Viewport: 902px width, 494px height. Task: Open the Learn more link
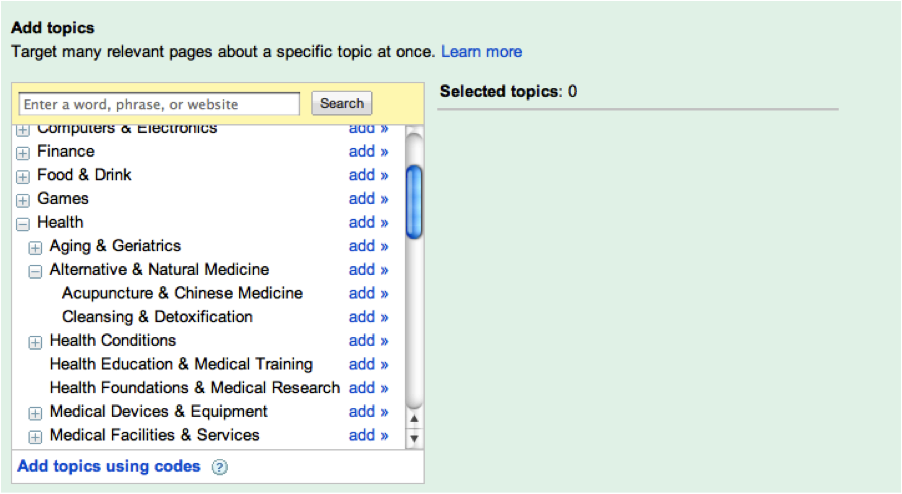pyautogui.click(x=481, y=52)
